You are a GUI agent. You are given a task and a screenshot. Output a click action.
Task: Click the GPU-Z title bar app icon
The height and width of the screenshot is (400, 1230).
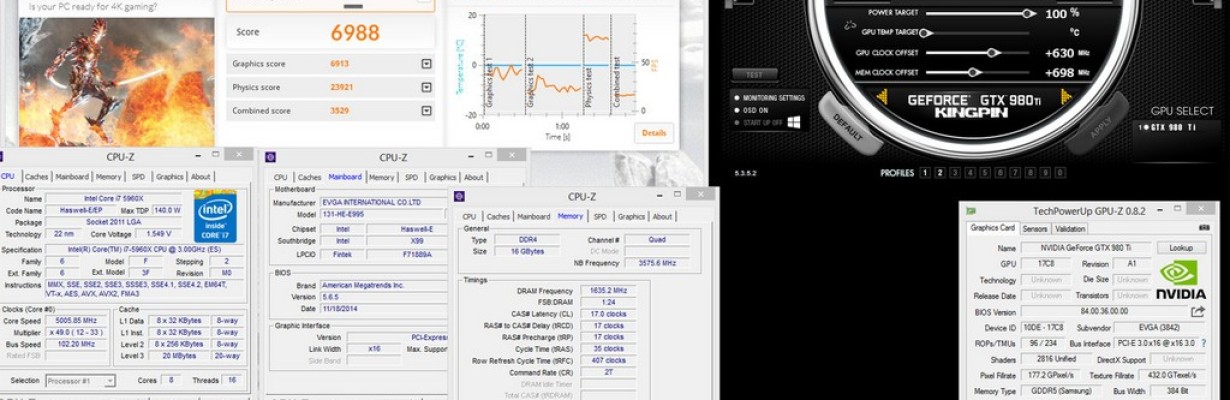971,211
